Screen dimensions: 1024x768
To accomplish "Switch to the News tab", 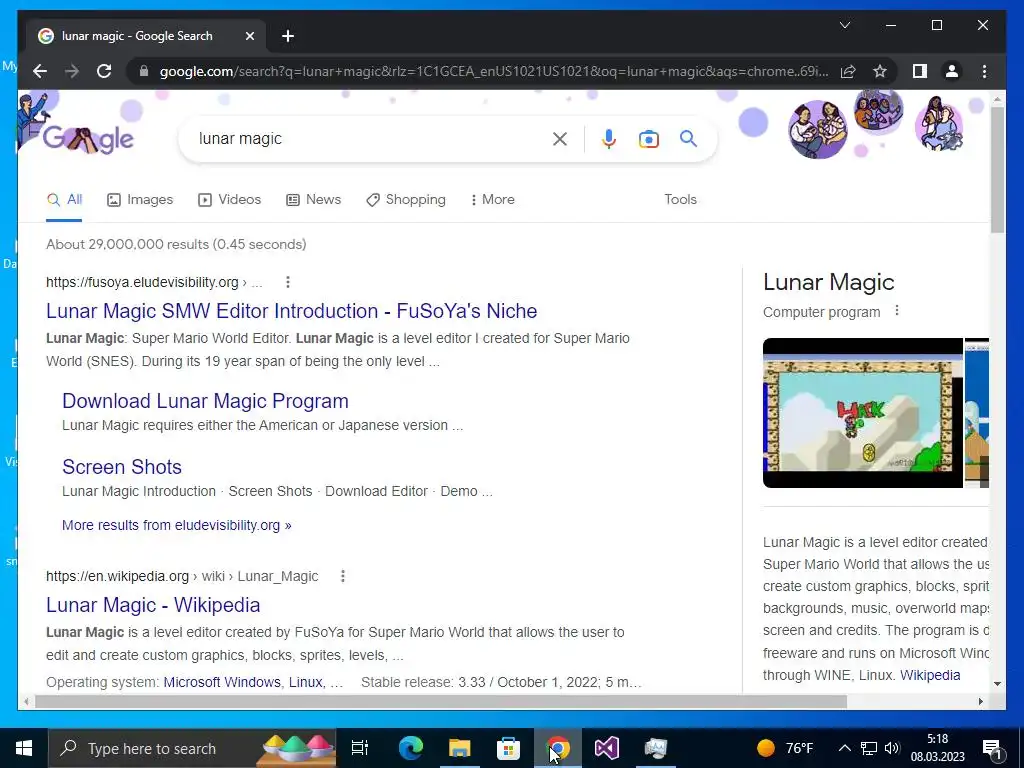I will [x=313, y=199].
